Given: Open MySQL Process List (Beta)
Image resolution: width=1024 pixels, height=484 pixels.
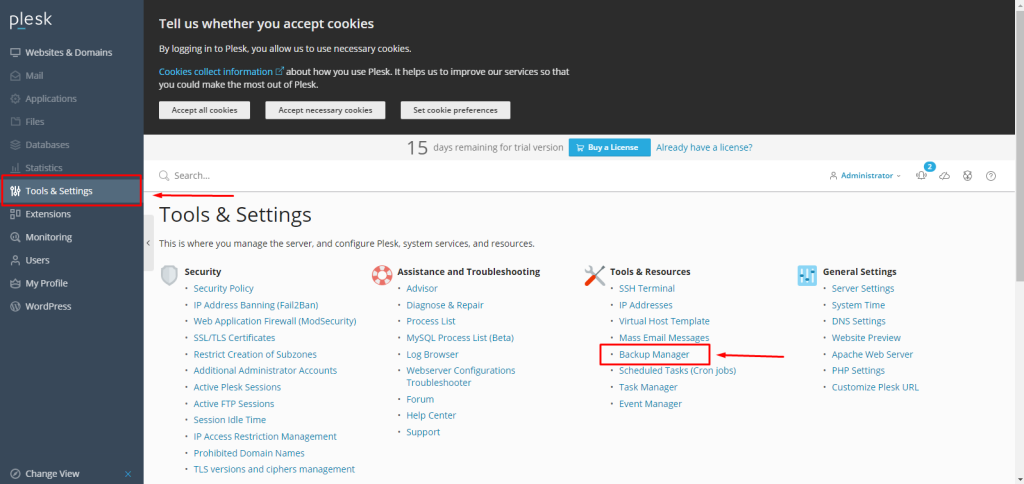Looking at the screenshot, I should point(460,338).
